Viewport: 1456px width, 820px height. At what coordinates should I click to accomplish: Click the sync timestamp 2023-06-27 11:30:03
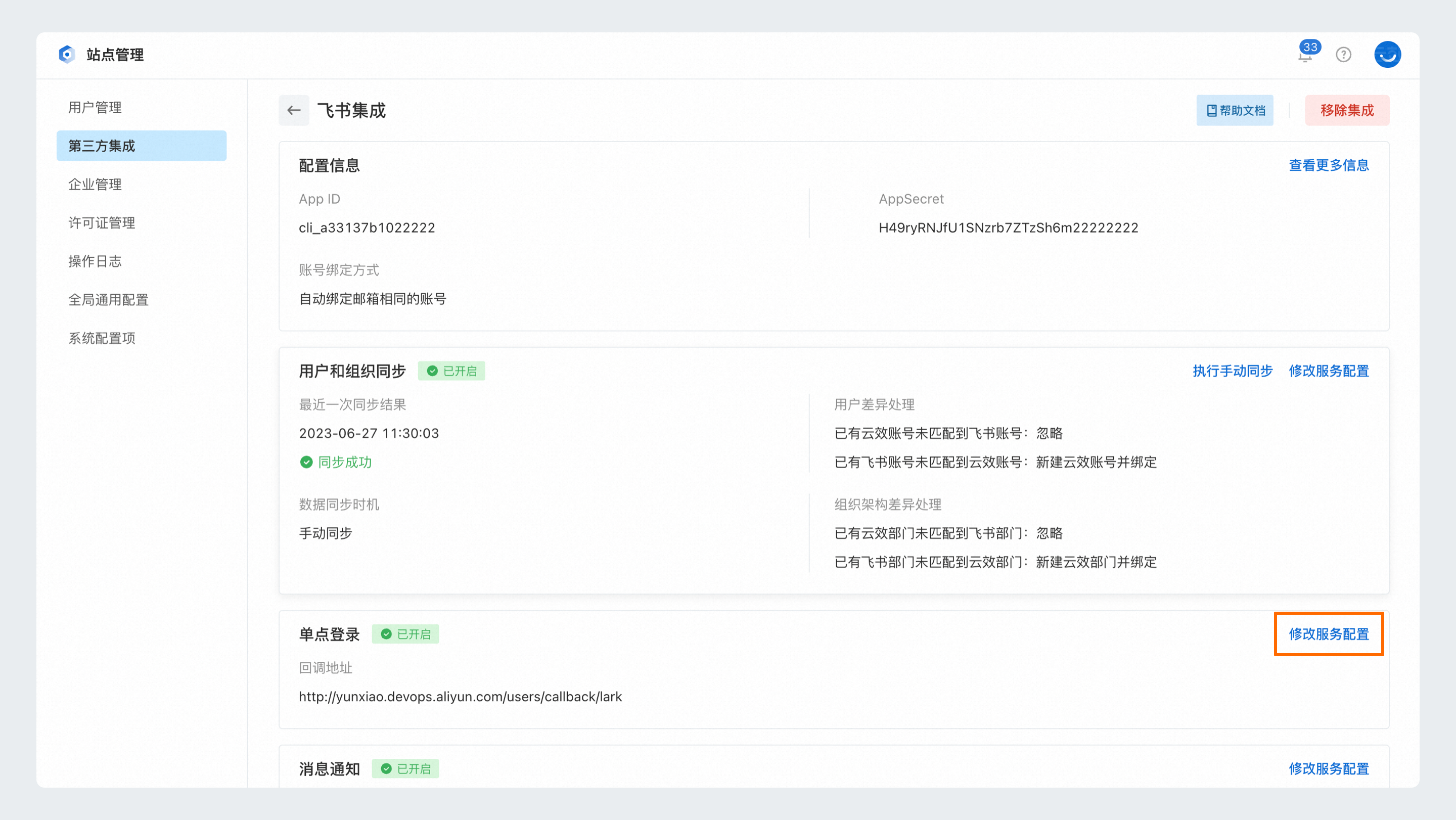[369, 433]
